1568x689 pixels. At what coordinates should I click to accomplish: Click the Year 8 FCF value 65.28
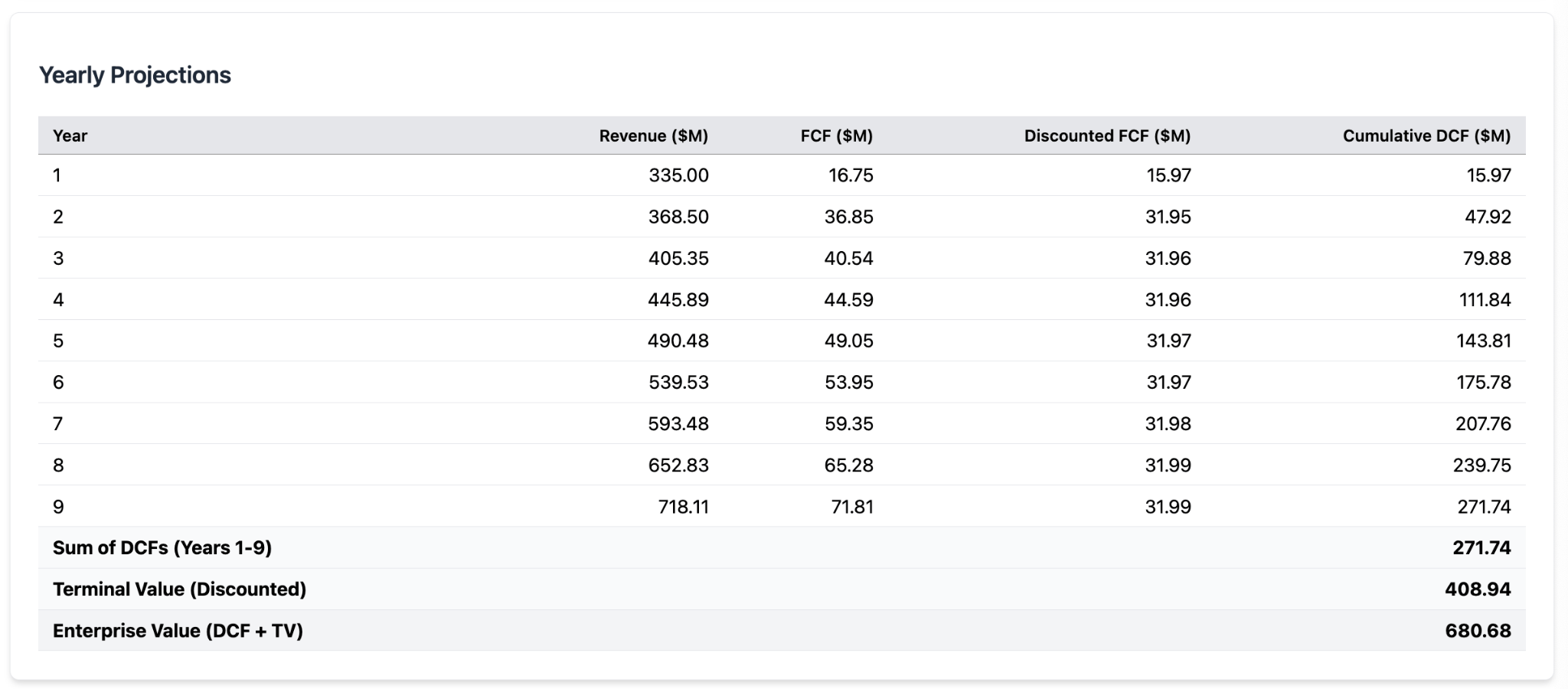pos(848,465)
